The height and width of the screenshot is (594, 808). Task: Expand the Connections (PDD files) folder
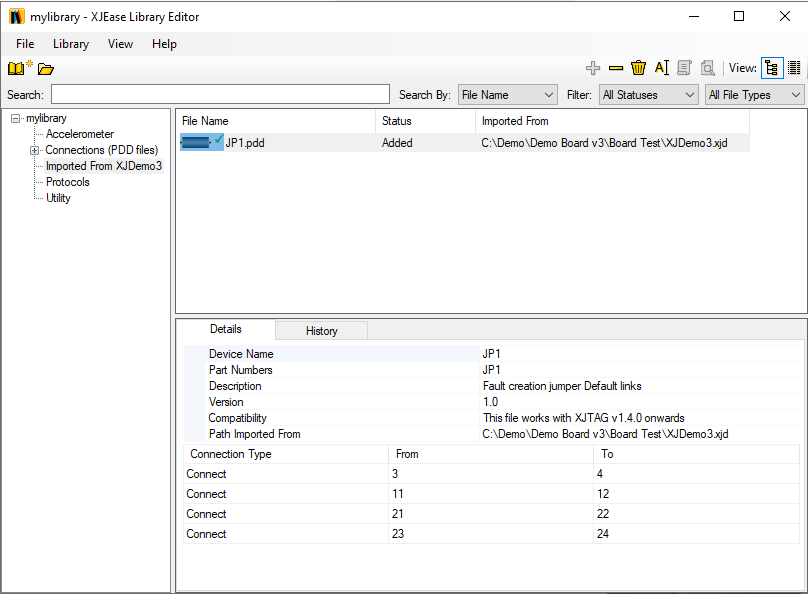point(34,150)
